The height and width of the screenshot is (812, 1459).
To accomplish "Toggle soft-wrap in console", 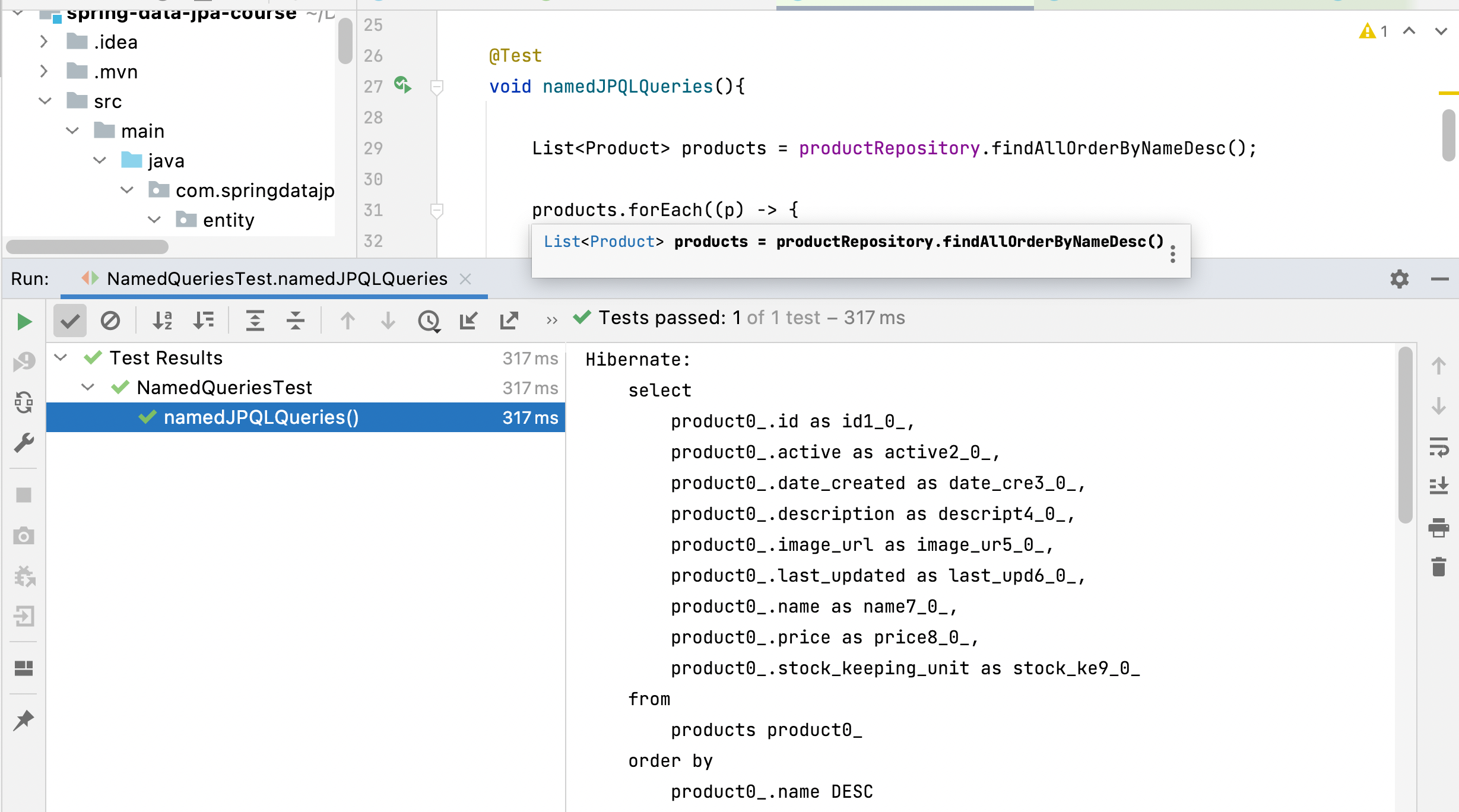I will point(1439,447).
